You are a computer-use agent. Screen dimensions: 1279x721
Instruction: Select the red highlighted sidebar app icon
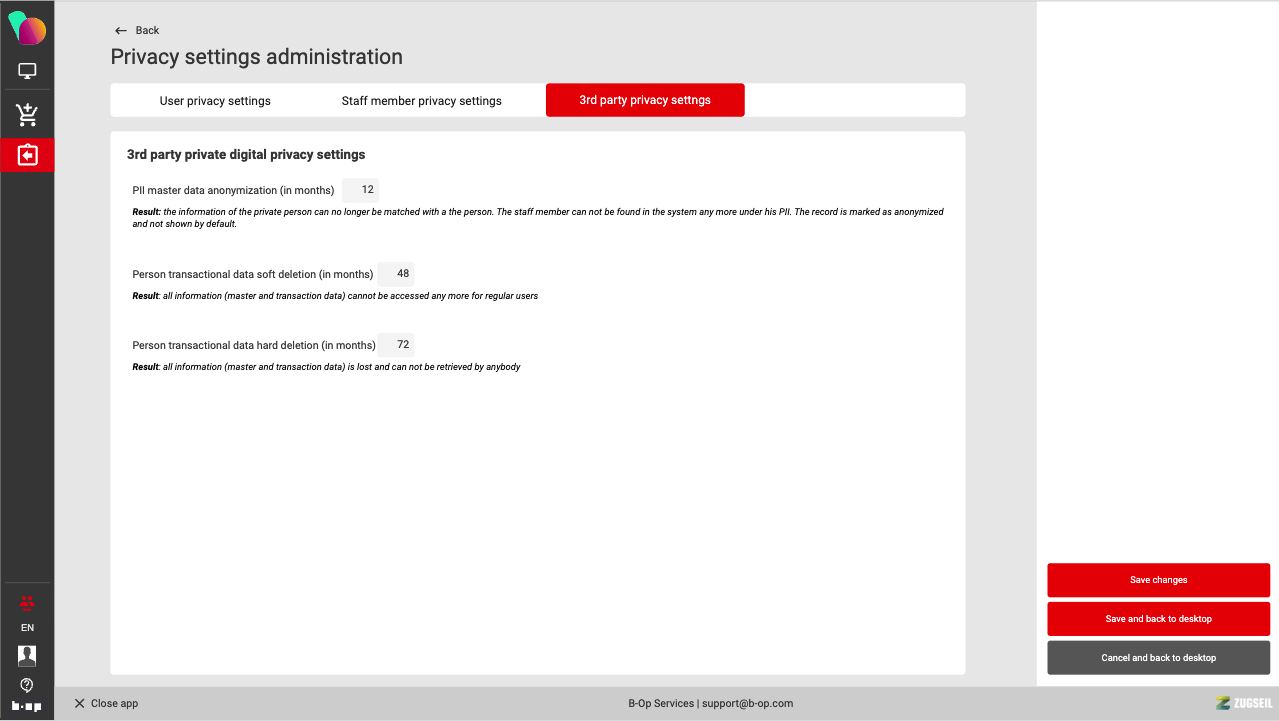click(x=27, y=155)
